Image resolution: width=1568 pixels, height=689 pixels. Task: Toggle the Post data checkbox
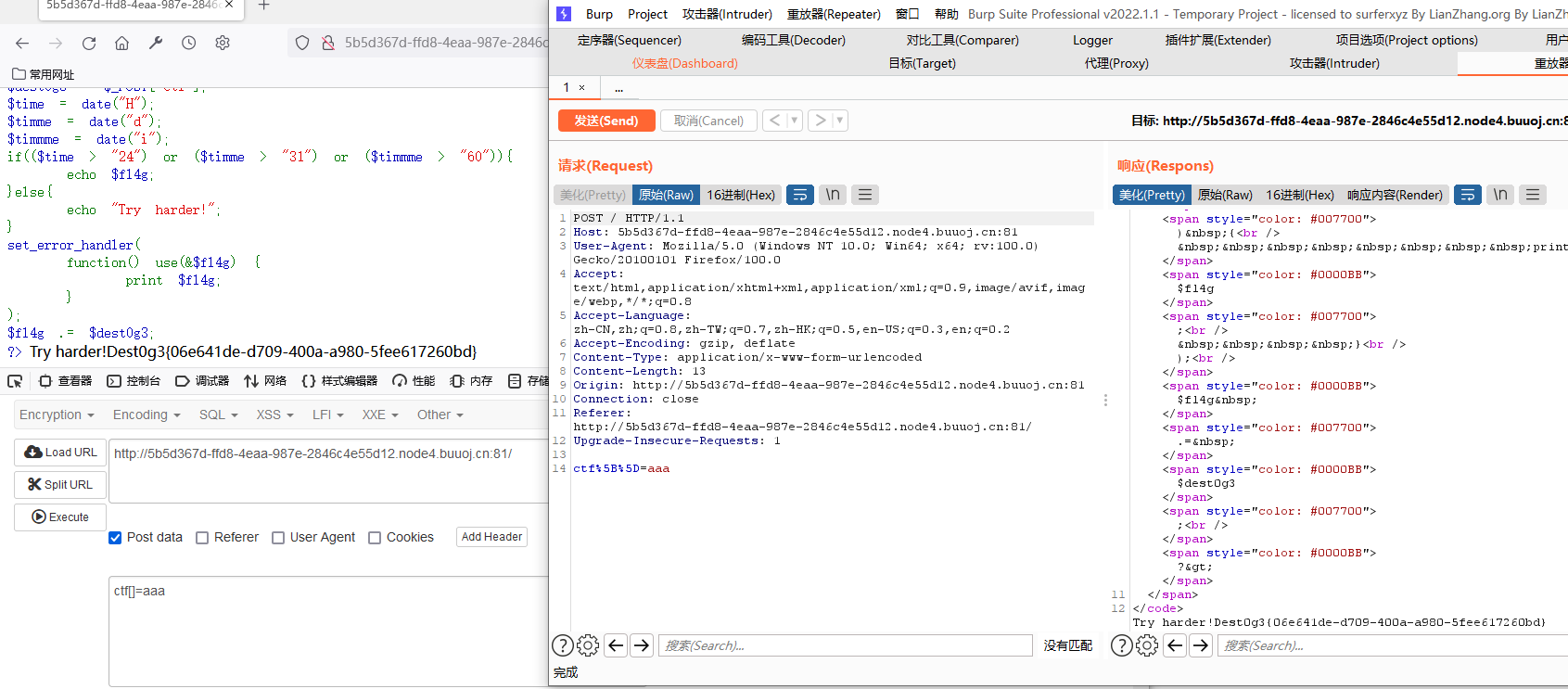coord(115,538)
